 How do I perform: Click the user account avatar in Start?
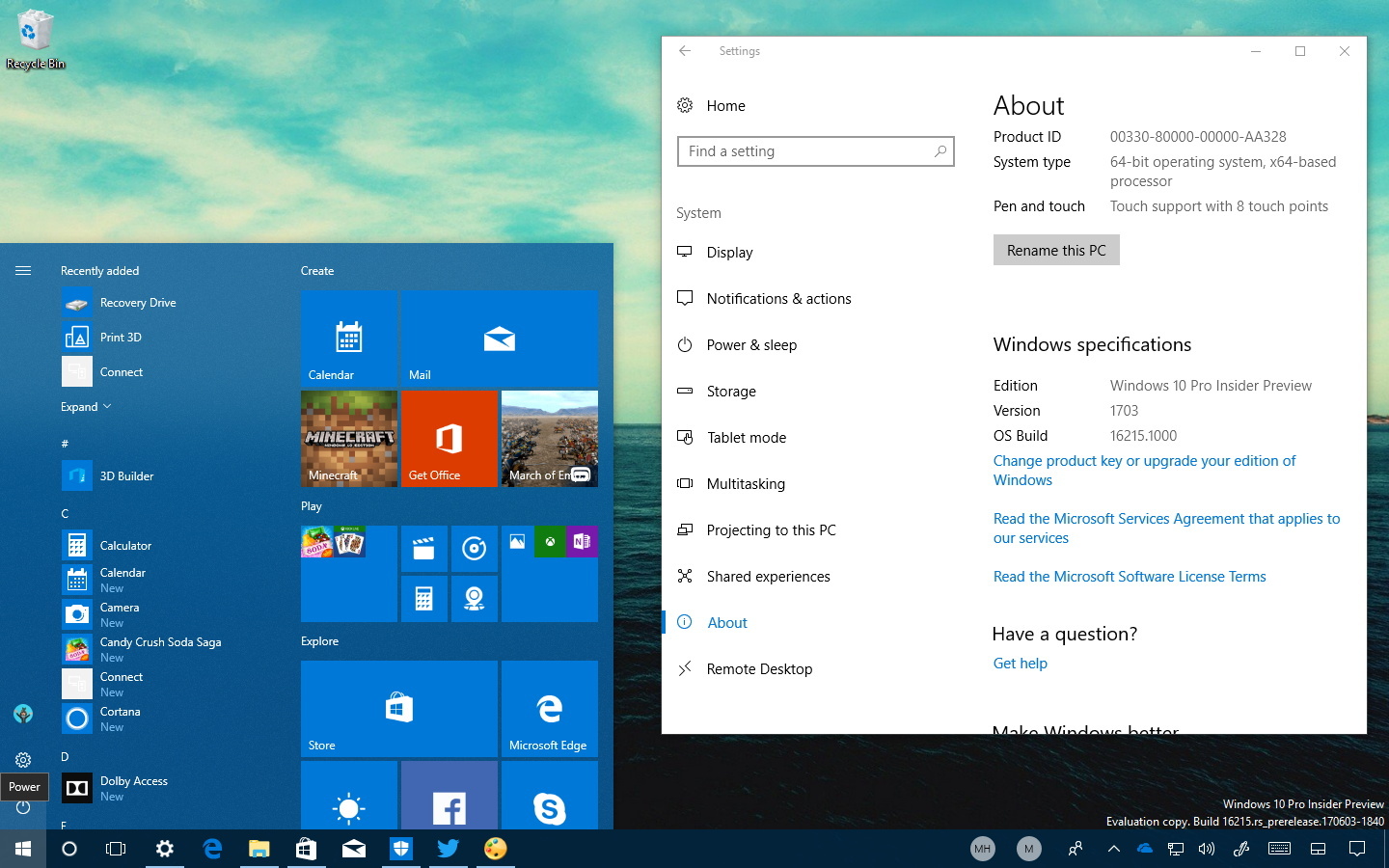coord(23,714)
